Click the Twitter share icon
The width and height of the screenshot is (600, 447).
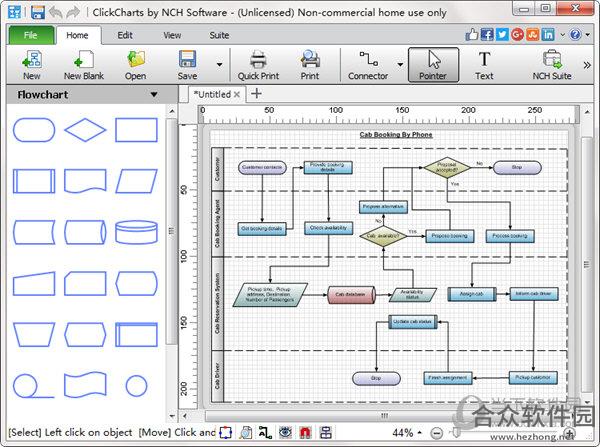click(502, 34)
